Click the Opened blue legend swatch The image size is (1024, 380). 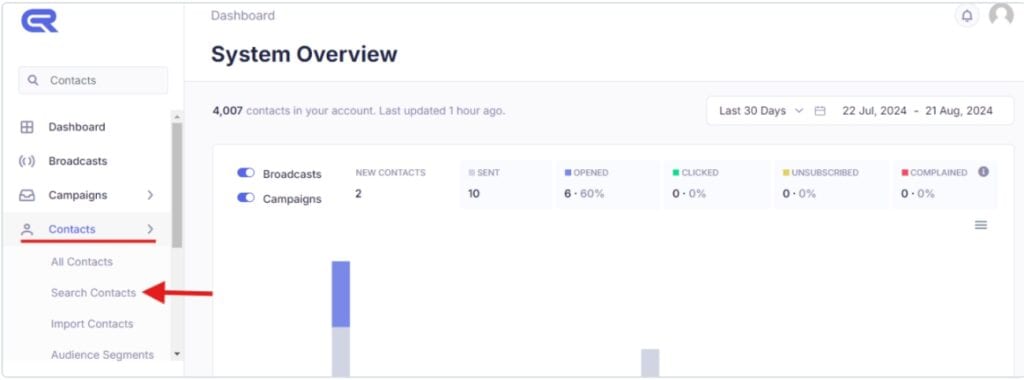(568, 173)
